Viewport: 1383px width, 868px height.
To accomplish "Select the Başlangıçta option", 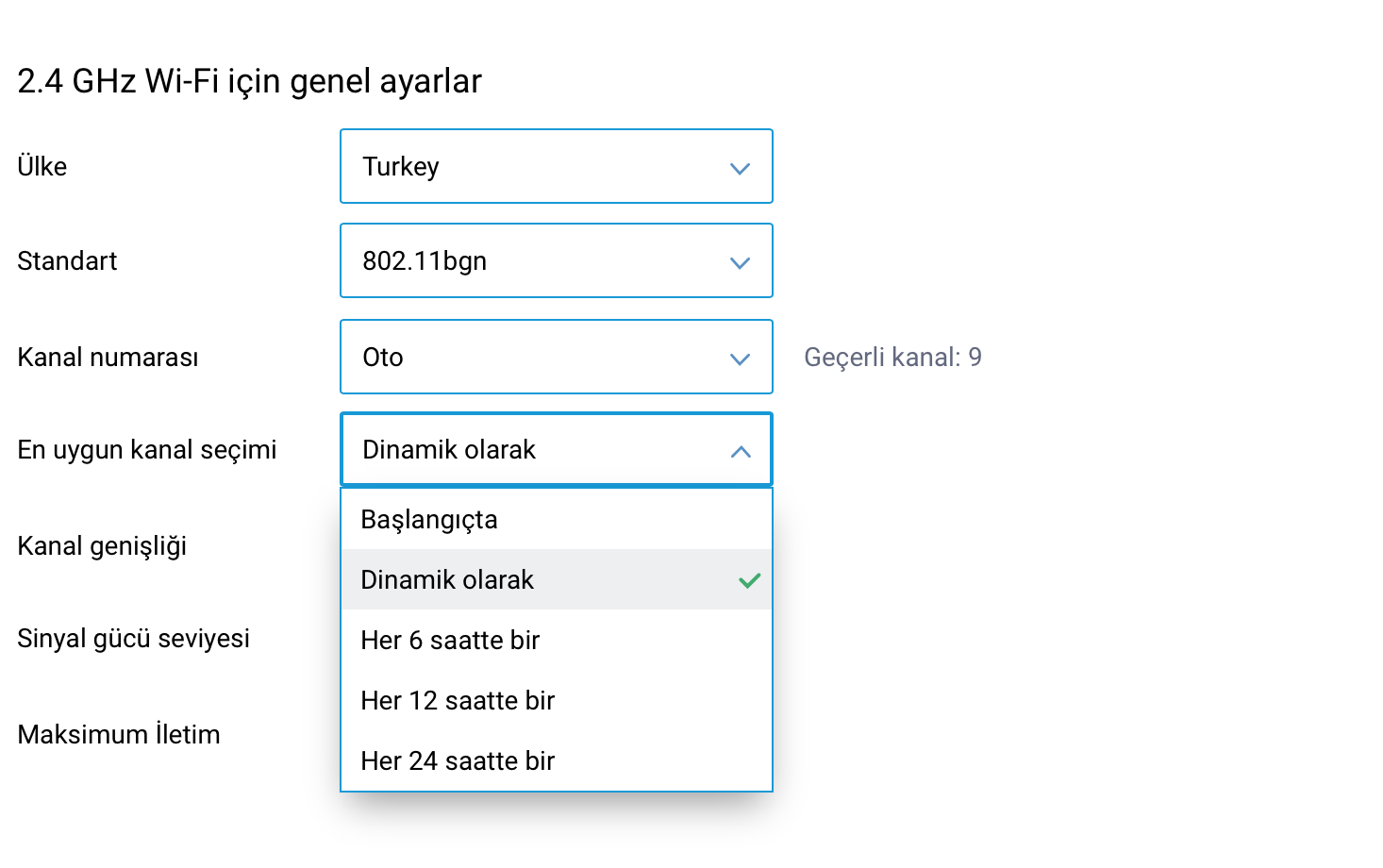I will point(557,519).
